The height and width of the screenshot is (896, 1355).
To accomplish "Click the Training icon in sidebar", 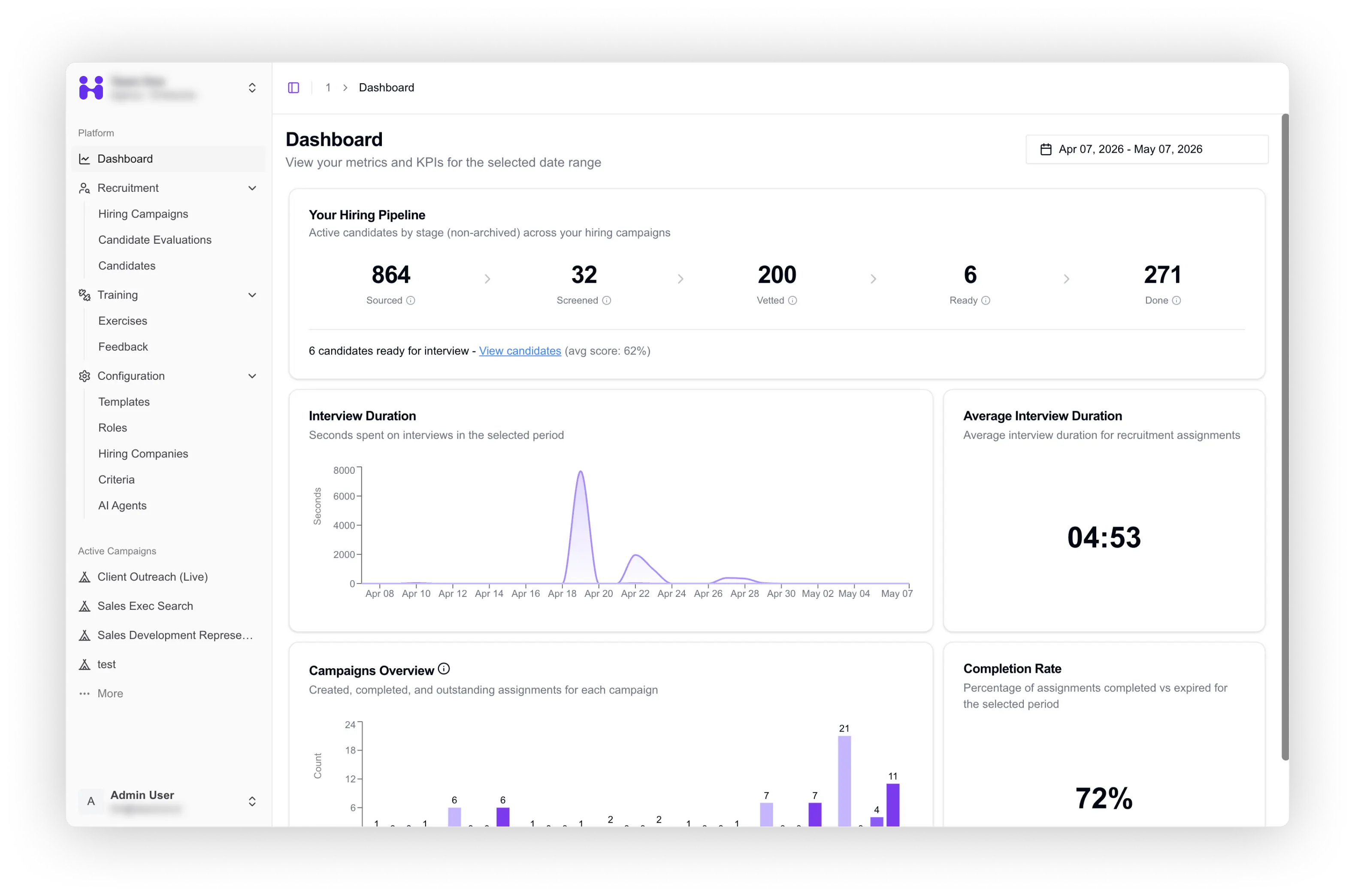I will pos(85,295).
